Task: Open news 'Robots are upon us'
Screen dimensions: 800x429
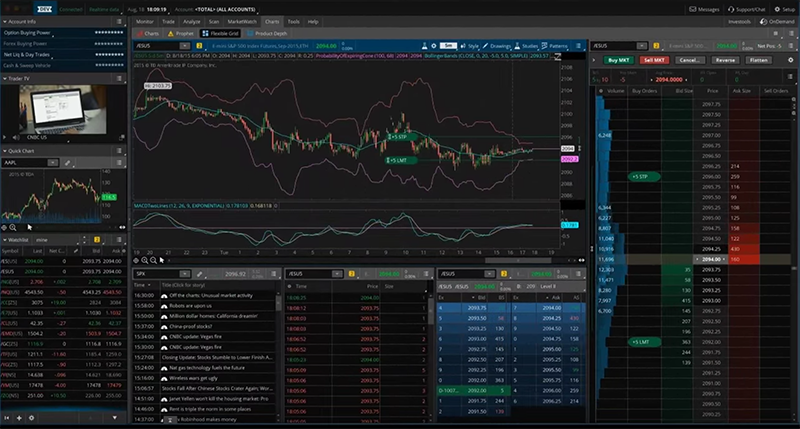Action: coord(190,306)
